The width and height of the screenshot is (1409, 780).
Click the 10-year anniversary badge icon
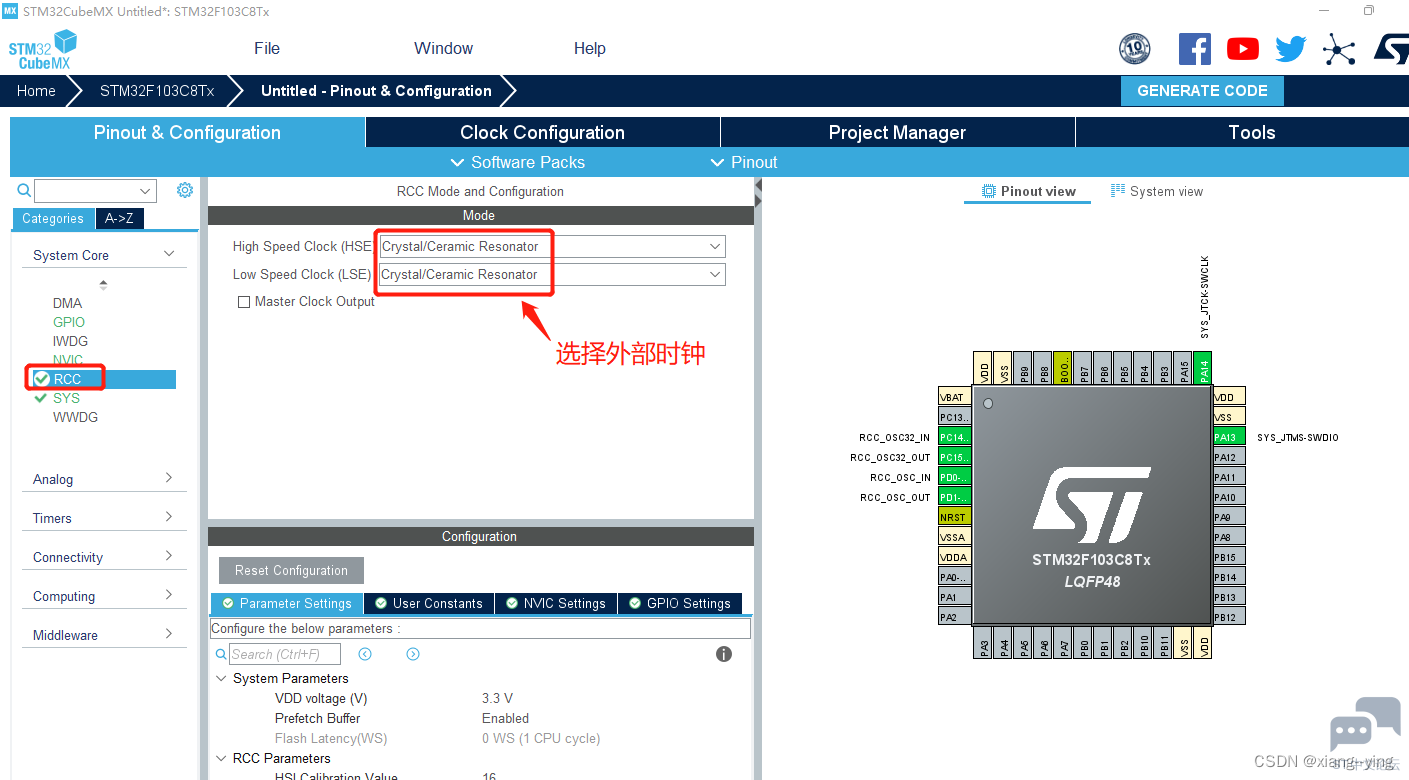click(1135, 49)
